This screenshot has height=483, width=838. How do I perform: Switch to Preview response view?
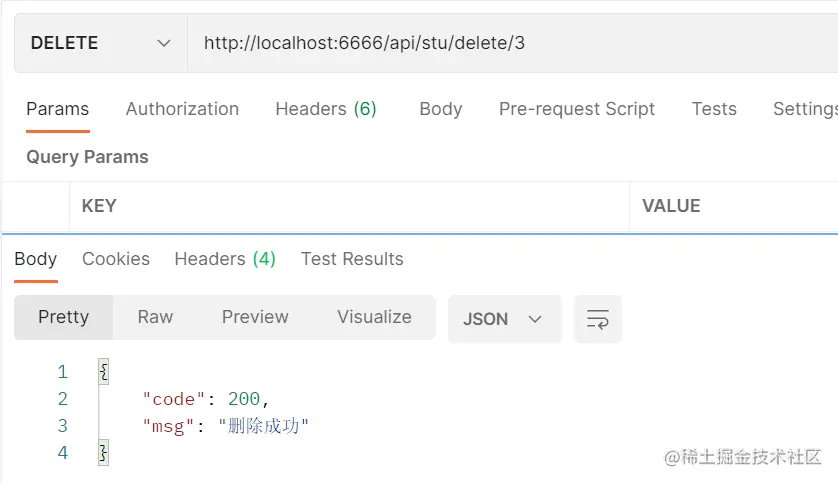pyautogui.click(x=255, y=317)
